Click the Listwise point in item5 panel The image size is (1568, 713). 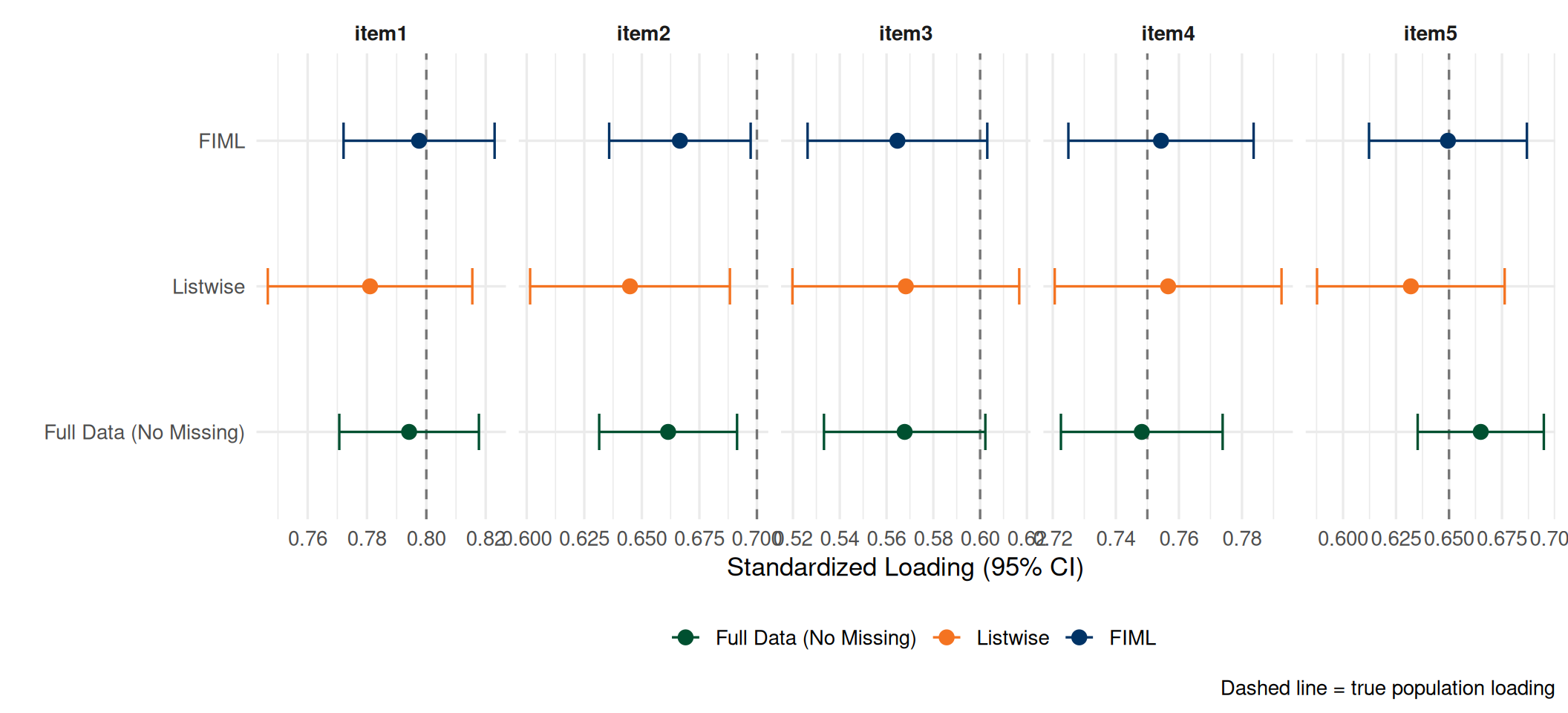[1411, 286]
